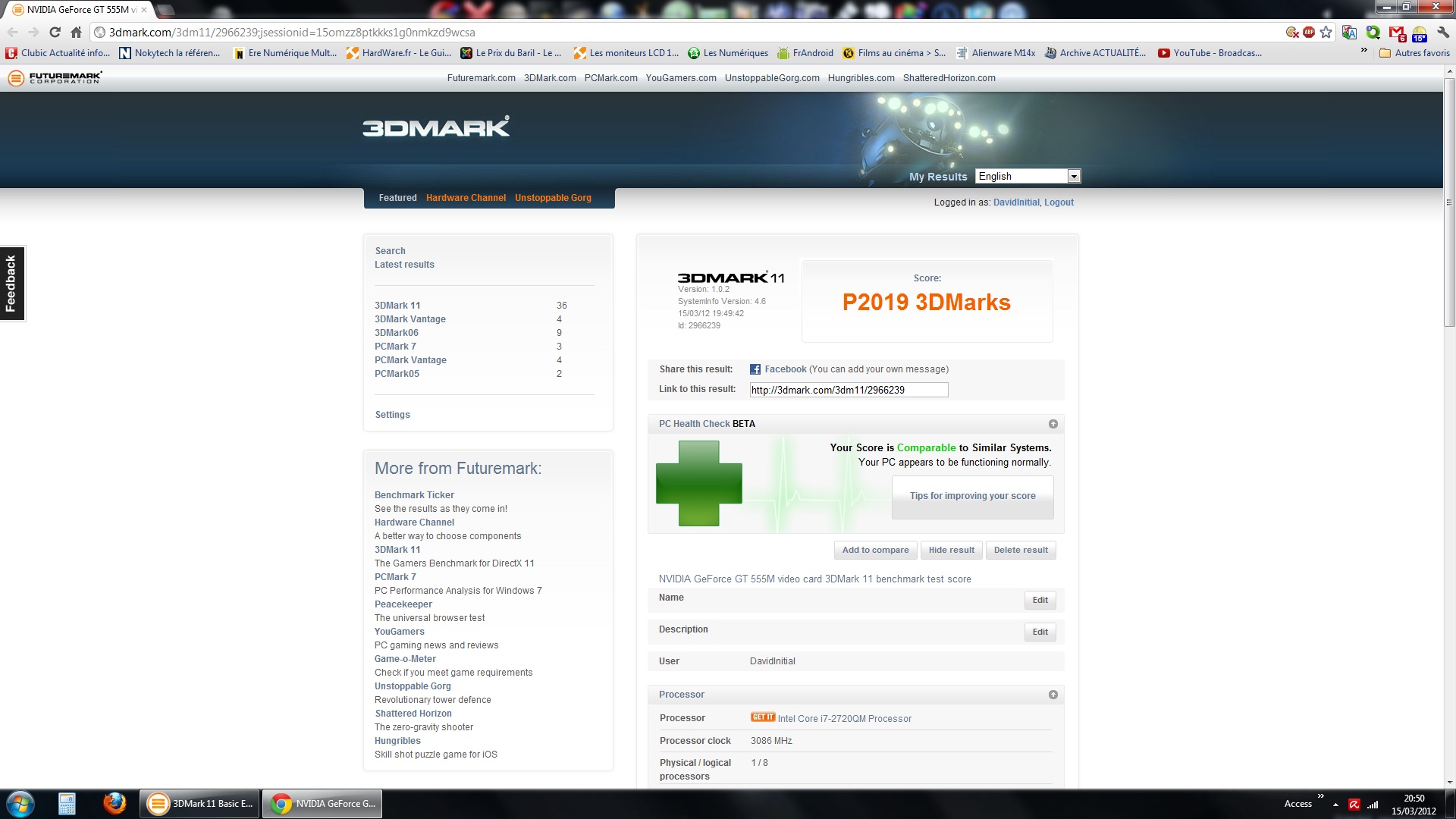Click the browser home icon
Viewport: 1456px width, 819px height.
pyautogui.click(x=76, y=32)
